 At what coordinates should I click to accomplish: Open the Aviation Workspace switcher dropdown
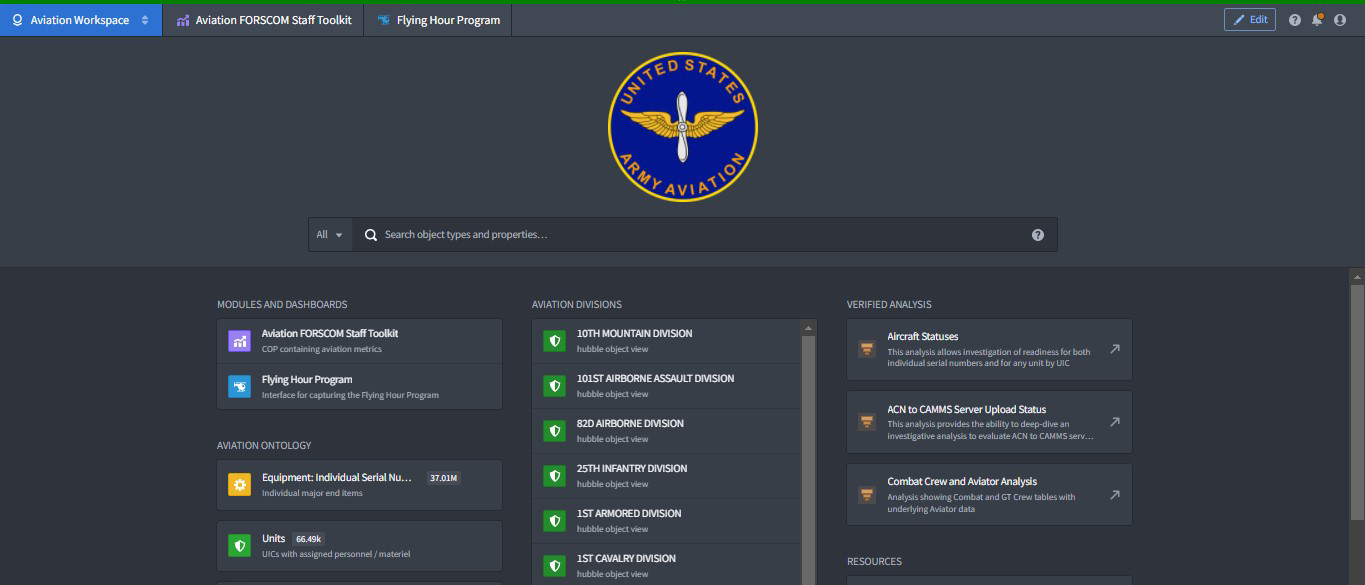[81, 20]
